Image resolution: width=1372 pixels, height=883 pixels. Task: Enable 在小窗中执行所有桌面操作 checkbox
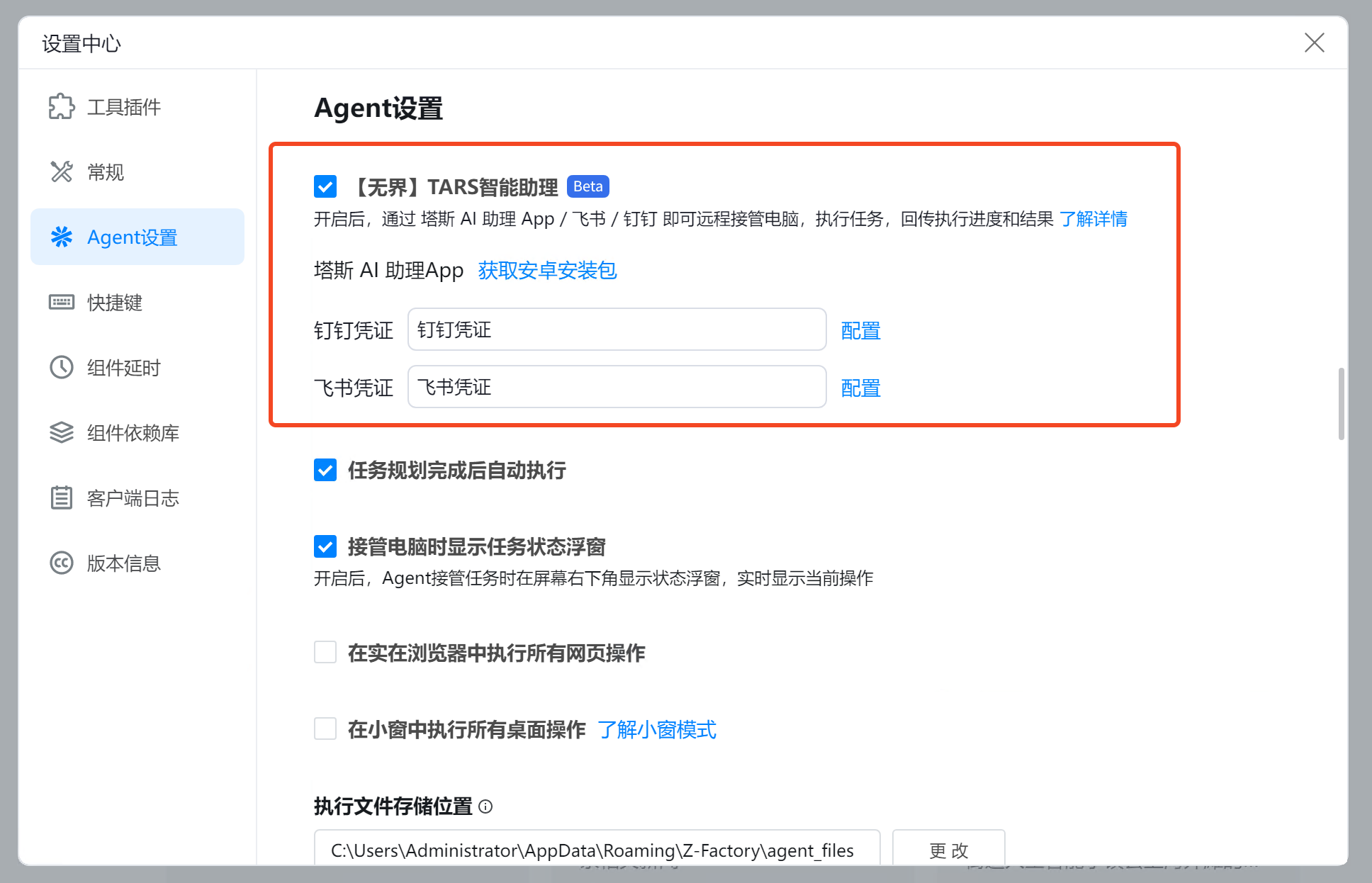325,729
